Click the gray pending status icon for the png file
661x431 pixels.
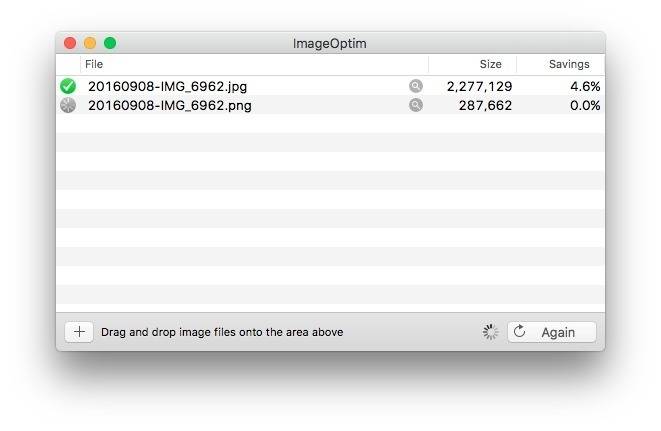[68, 105]
